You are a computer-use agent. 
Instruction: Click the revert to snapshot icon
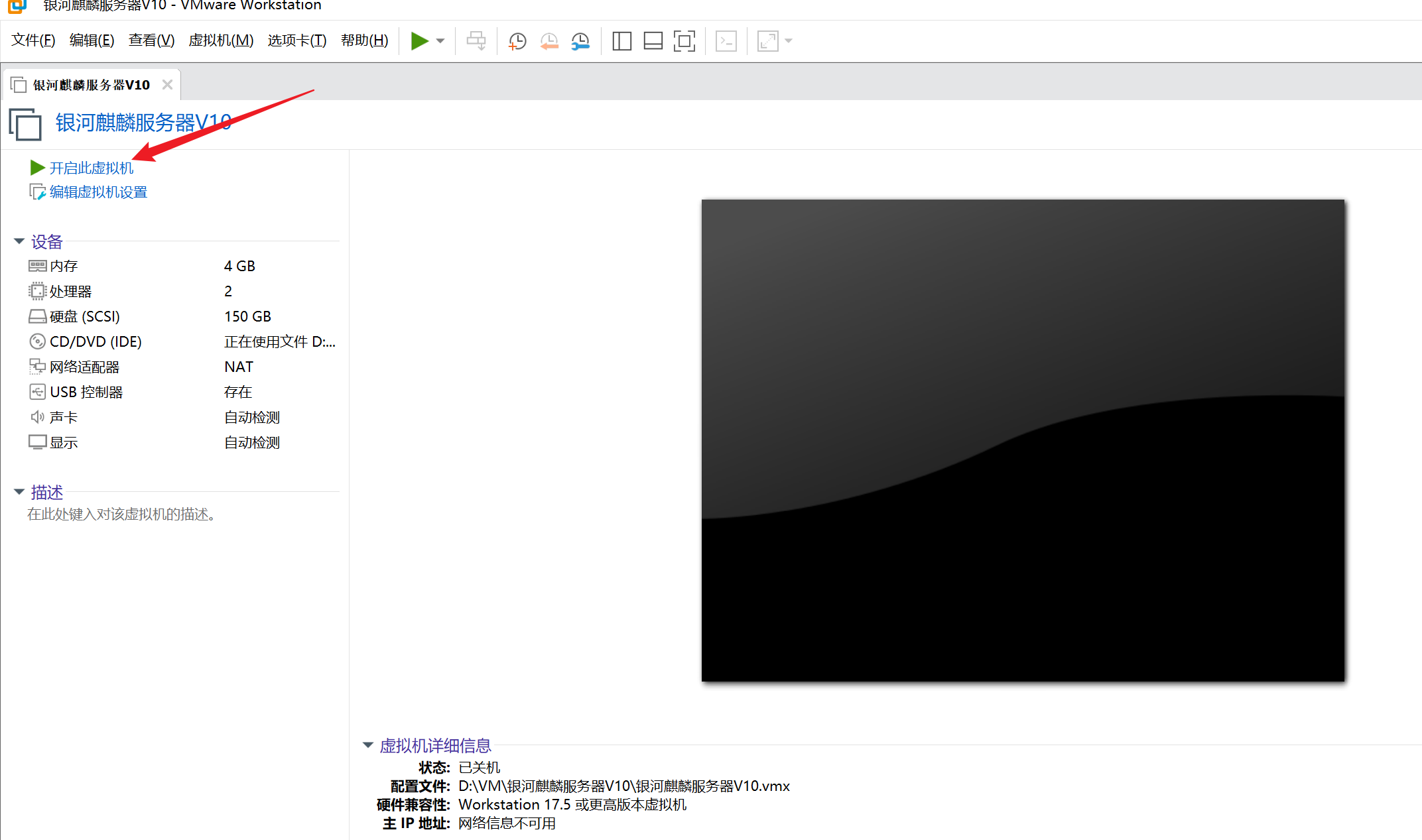[x=549, y=41]
